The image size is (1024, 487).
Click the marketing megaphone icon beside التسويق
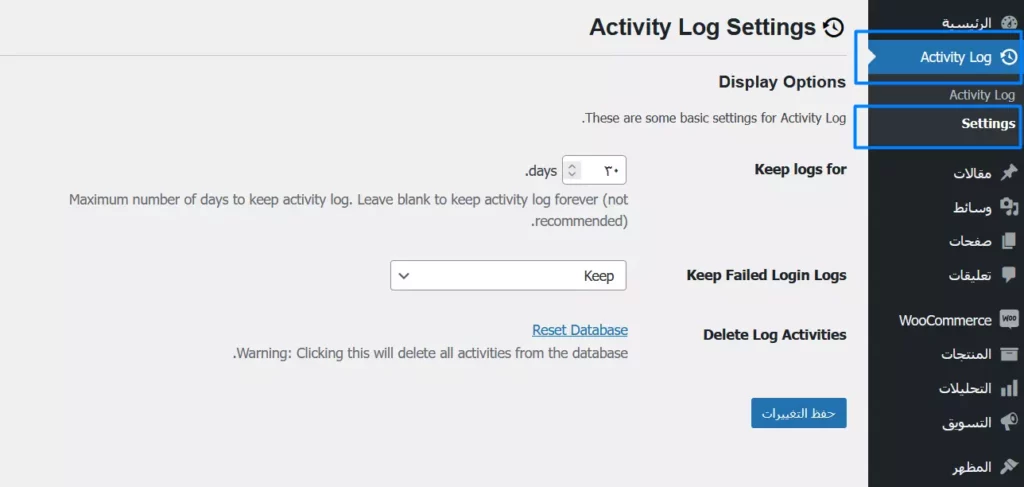point(1008,422)
